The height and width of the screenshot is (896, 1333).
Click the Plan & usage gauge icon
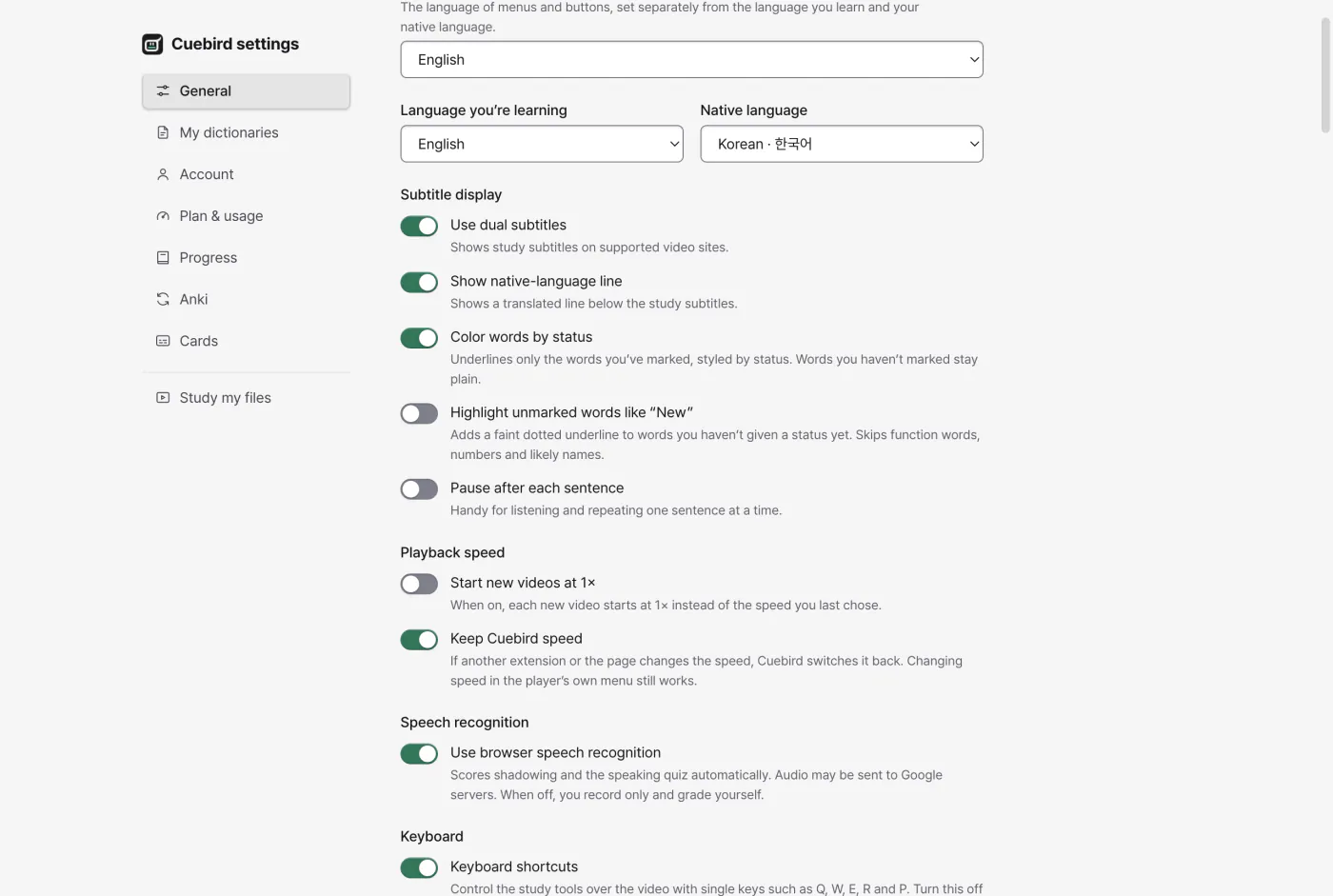click(163, 216)
